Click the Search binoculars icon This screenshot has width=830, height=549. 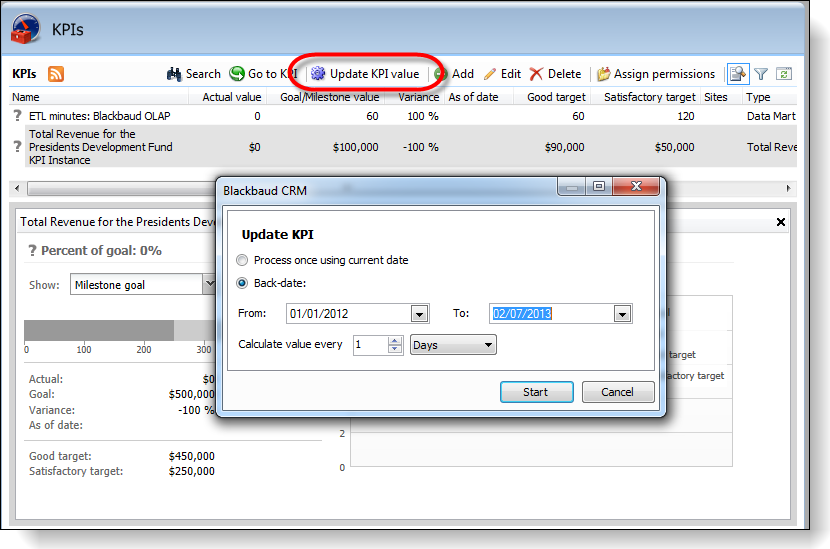point(174,74)
